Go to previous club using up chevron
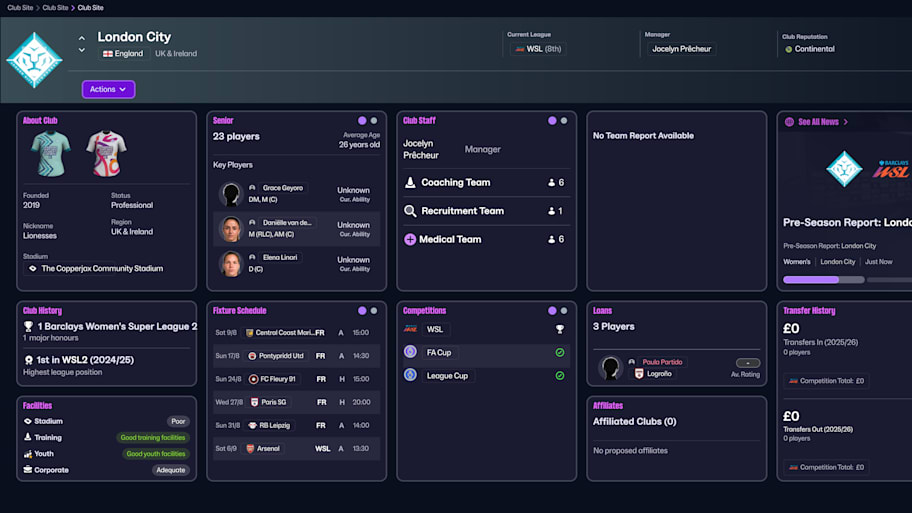The height and width of the screenshot is (513, 912). [82, 39]
